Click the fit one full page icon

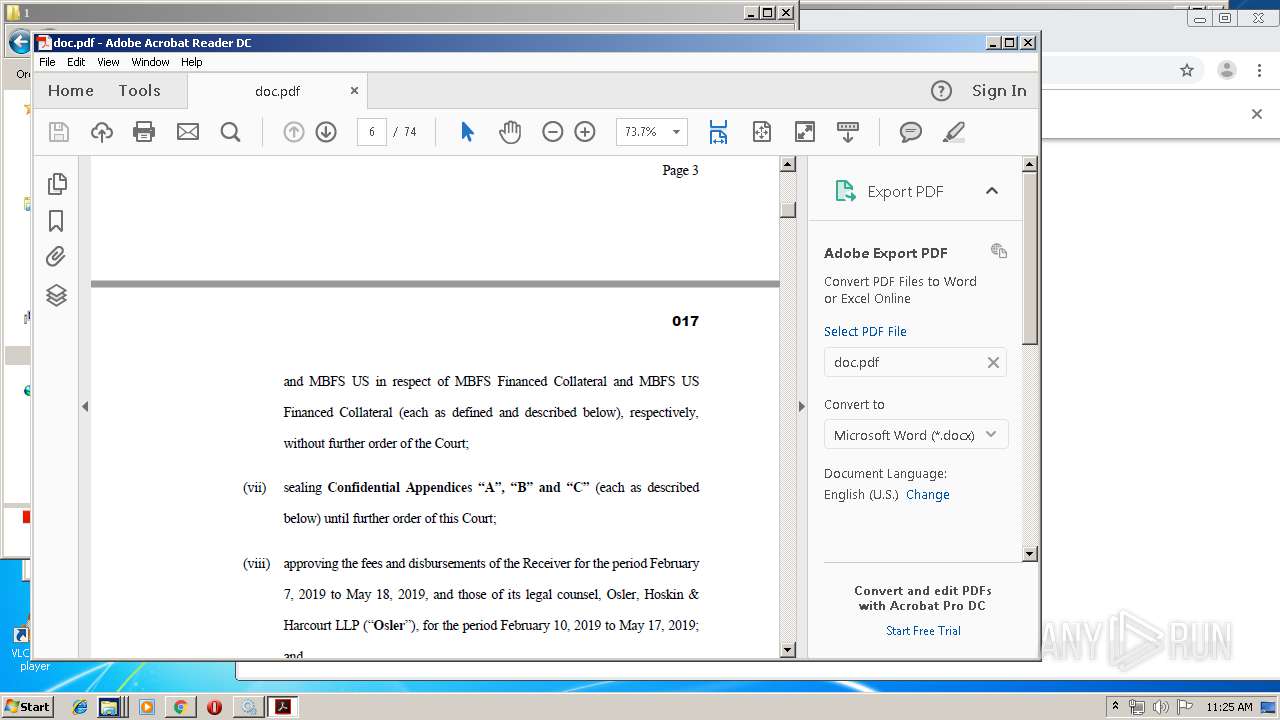coord(762,132)
